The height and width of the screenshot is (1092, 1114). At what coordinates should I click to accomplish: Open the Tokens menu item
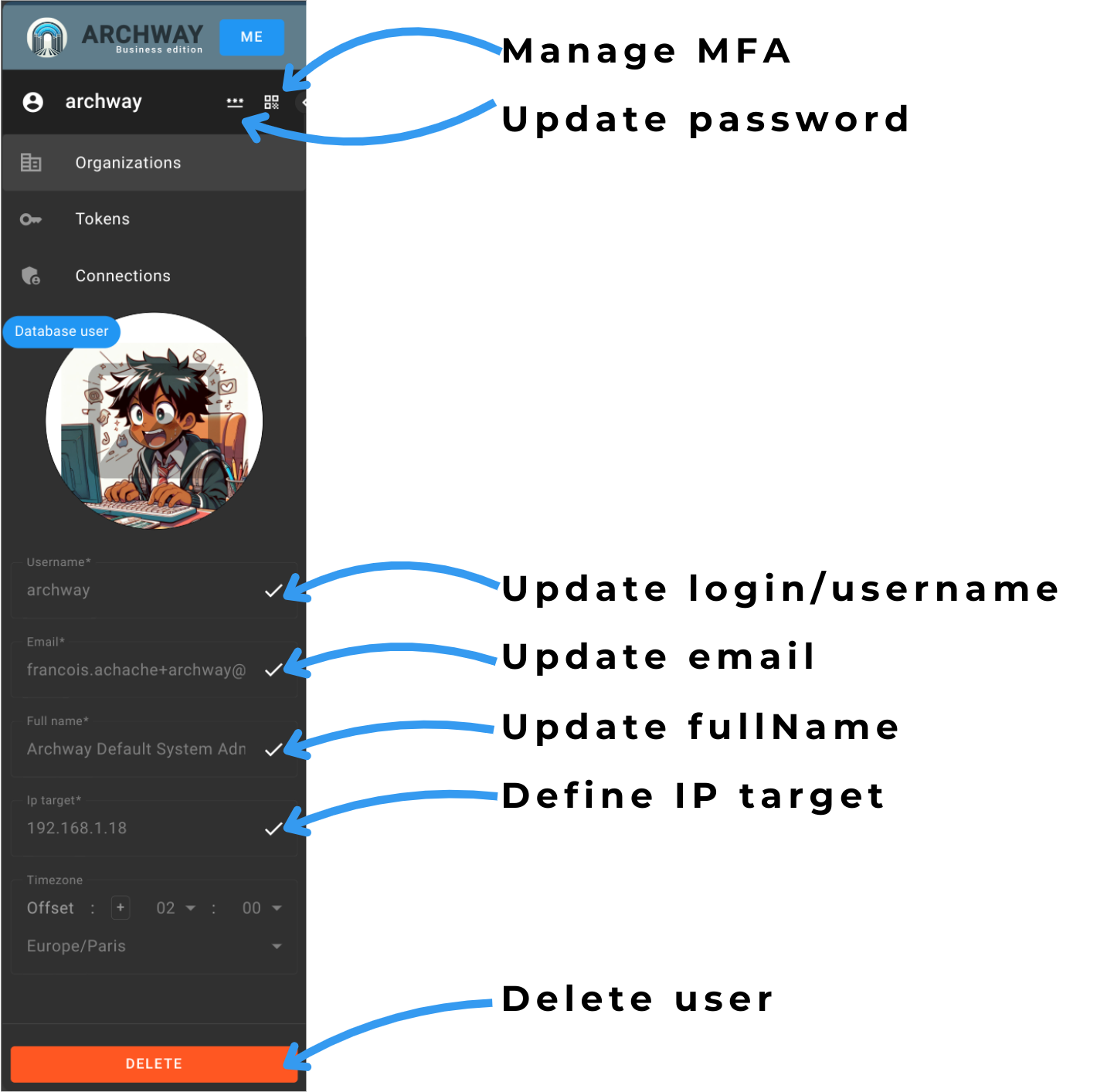coord(154,219)
